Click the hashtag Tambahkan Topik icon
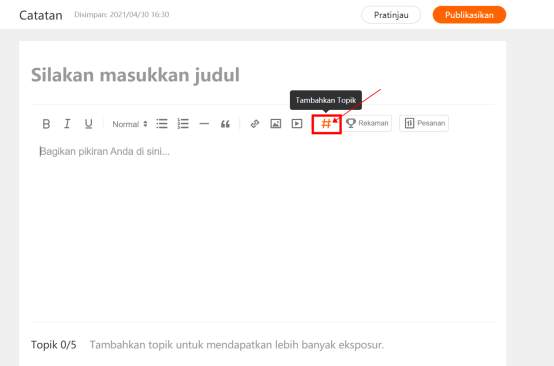This screenshot has width=554, height=366. (326, 124)
